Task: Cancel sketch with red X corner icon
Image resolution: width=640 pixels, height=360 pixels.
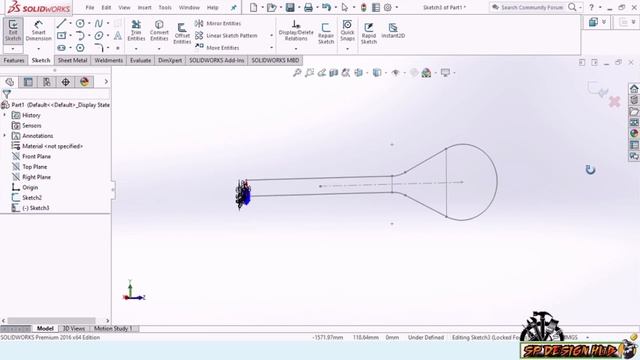Action: (x=614, y=102)
